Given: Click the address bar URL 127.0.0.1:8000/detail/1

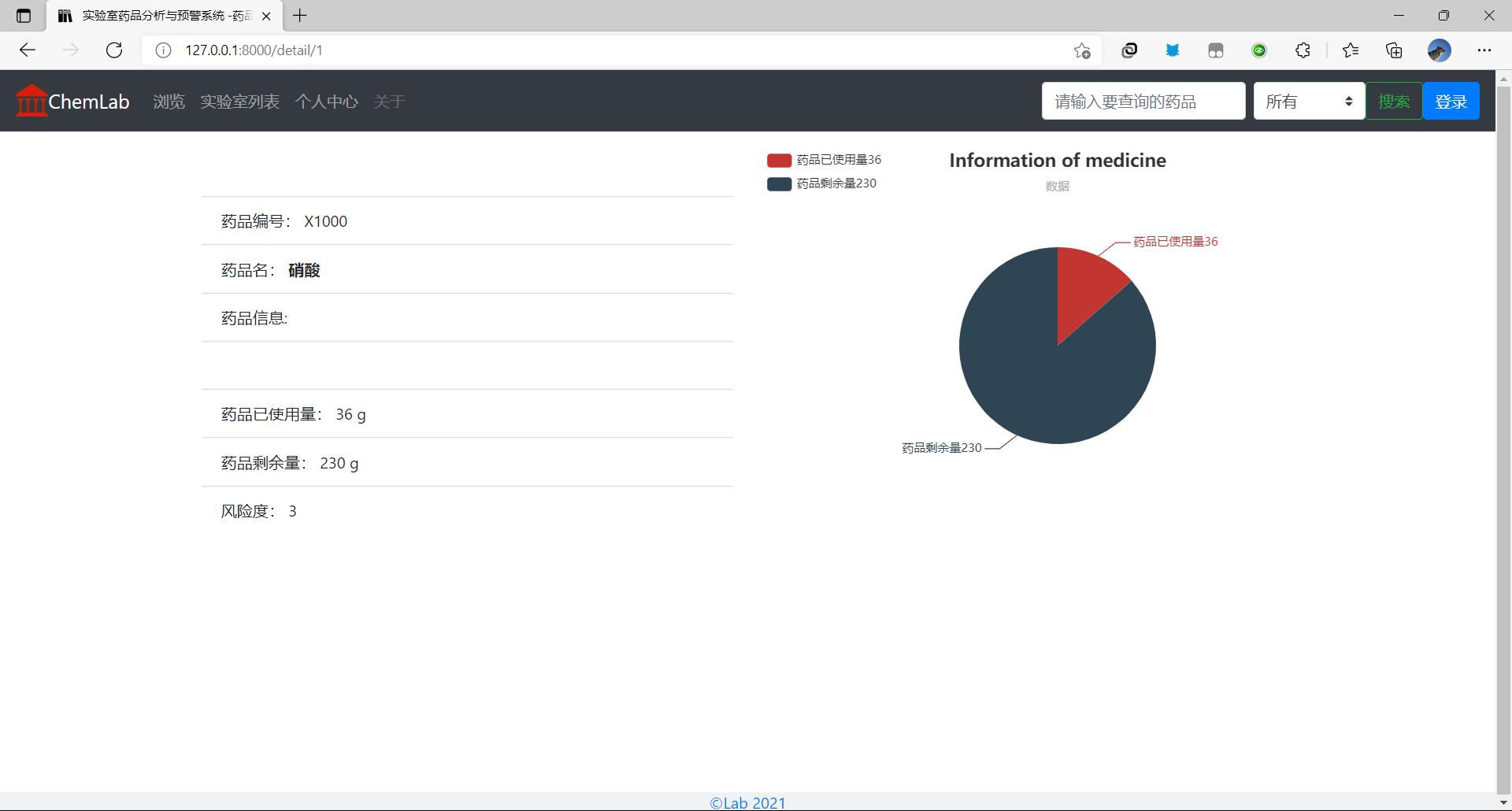Looking at the screenshot, I should 254,50.
